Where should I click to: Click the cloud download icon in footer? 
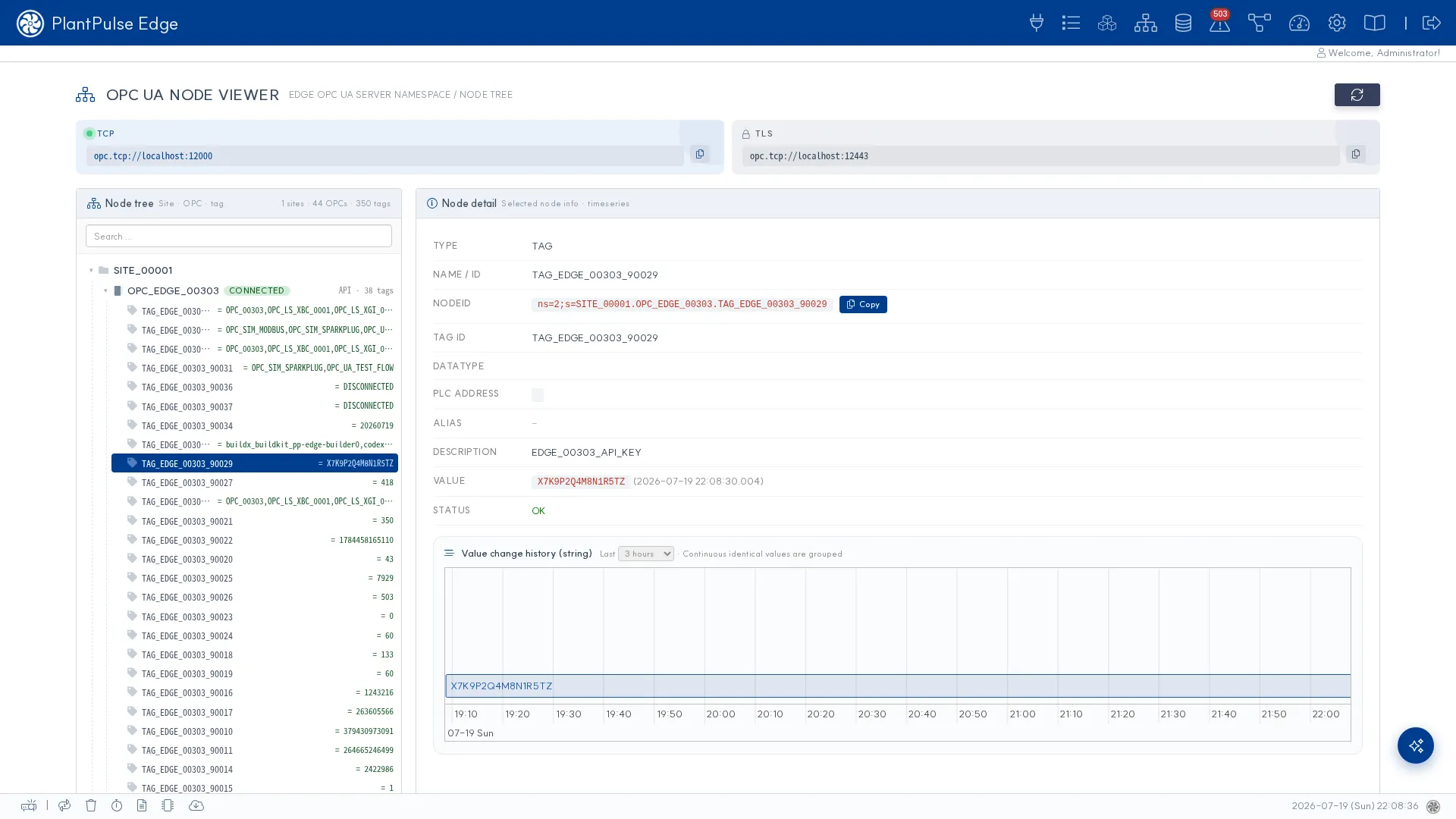tap(196, 805)
